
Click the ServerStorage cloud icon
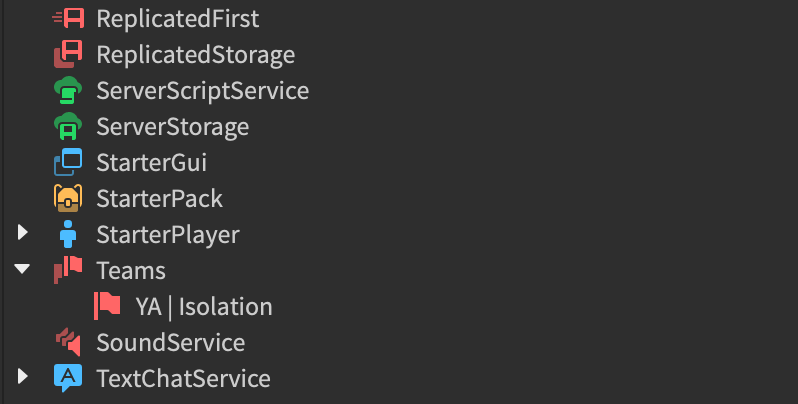[x=68, y=127]
